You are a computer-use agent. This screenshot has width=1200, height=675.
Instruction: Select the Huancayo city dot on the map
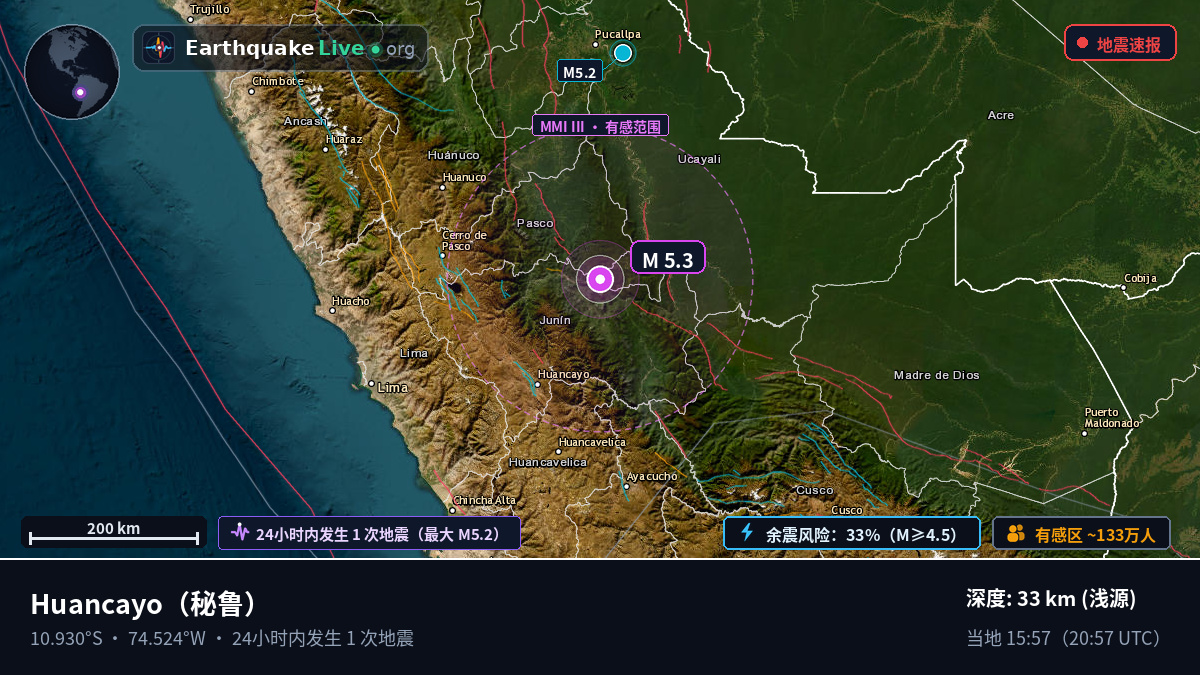click(x=539, y=383)
